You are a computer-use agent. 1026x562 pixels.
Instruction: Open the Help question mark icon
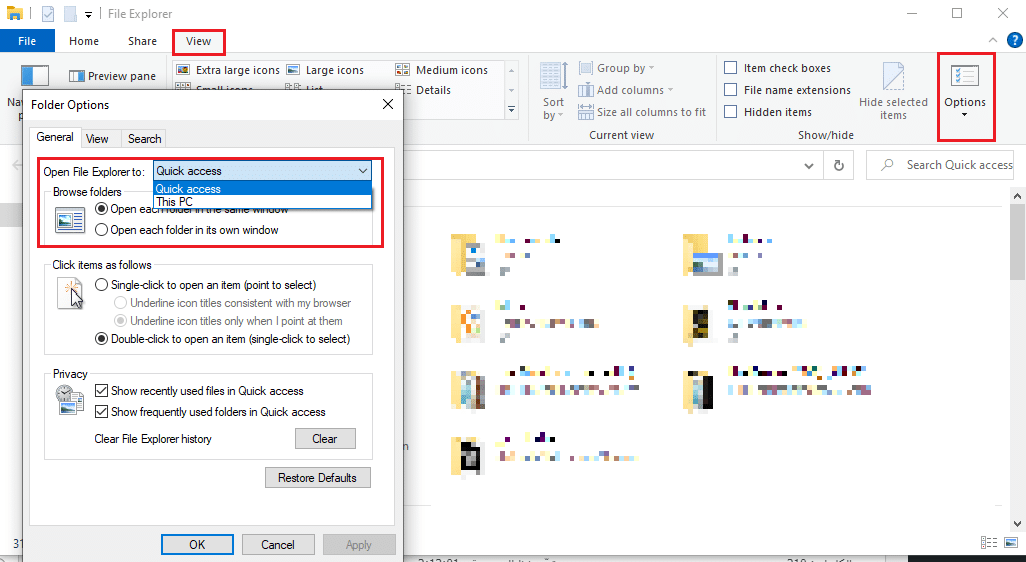pos(1014,41)
